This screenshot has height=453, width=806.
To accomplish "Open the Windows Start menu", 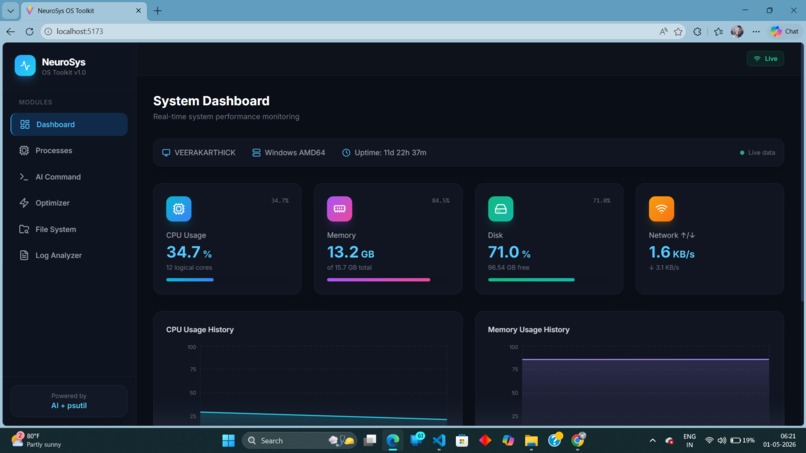I will [x=228, y=441].
